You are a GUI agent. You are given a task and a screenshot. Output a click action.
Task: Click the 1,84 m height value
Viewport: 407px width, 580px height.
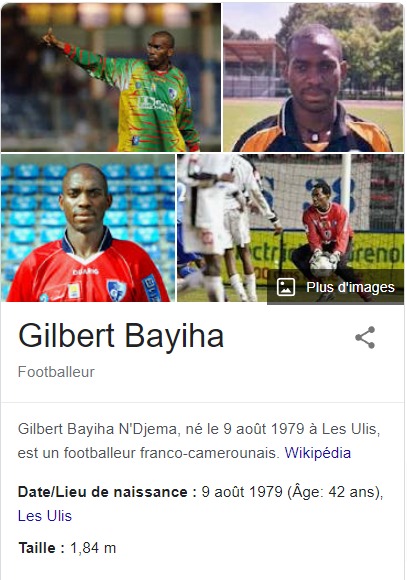(x=93, y=548)
